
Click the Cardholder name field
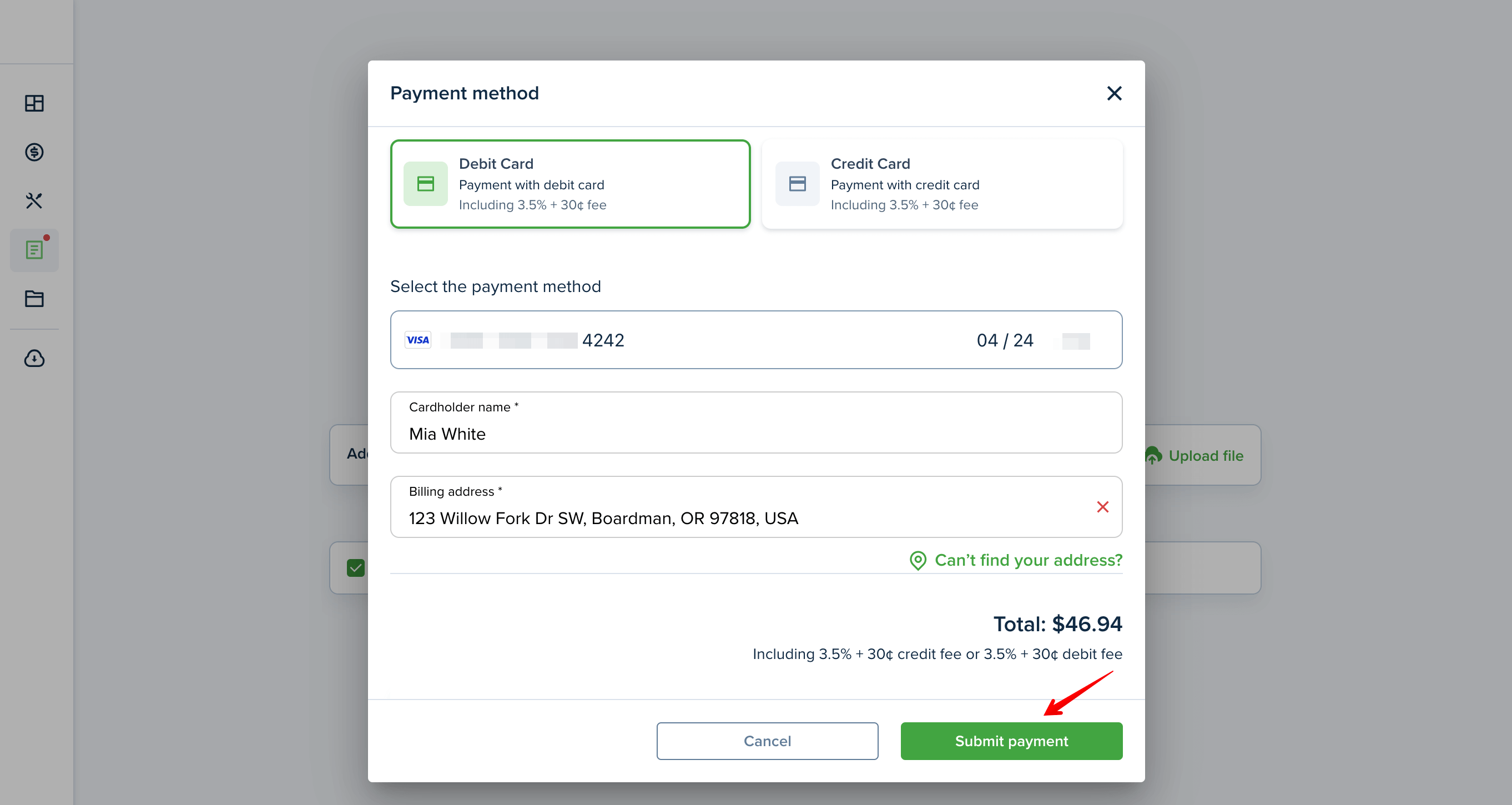(756, 422)
